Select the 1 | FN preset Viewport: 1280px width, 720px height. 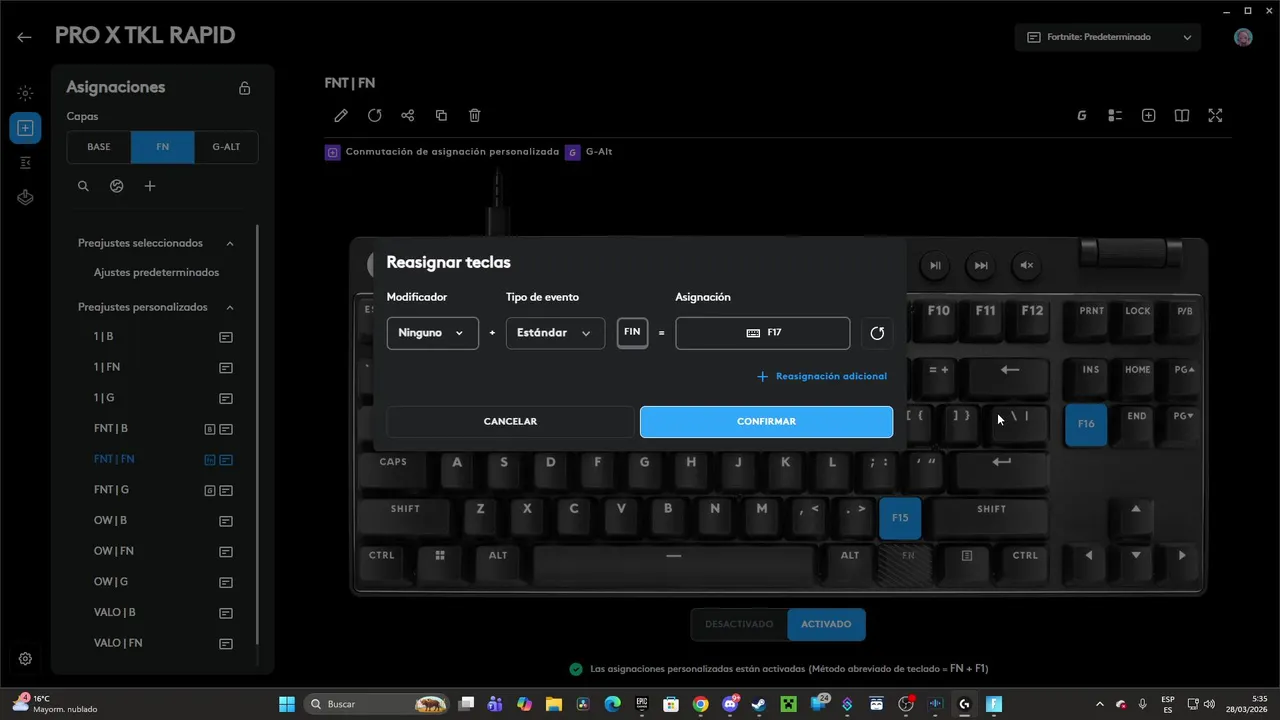[x=106, y=367]
